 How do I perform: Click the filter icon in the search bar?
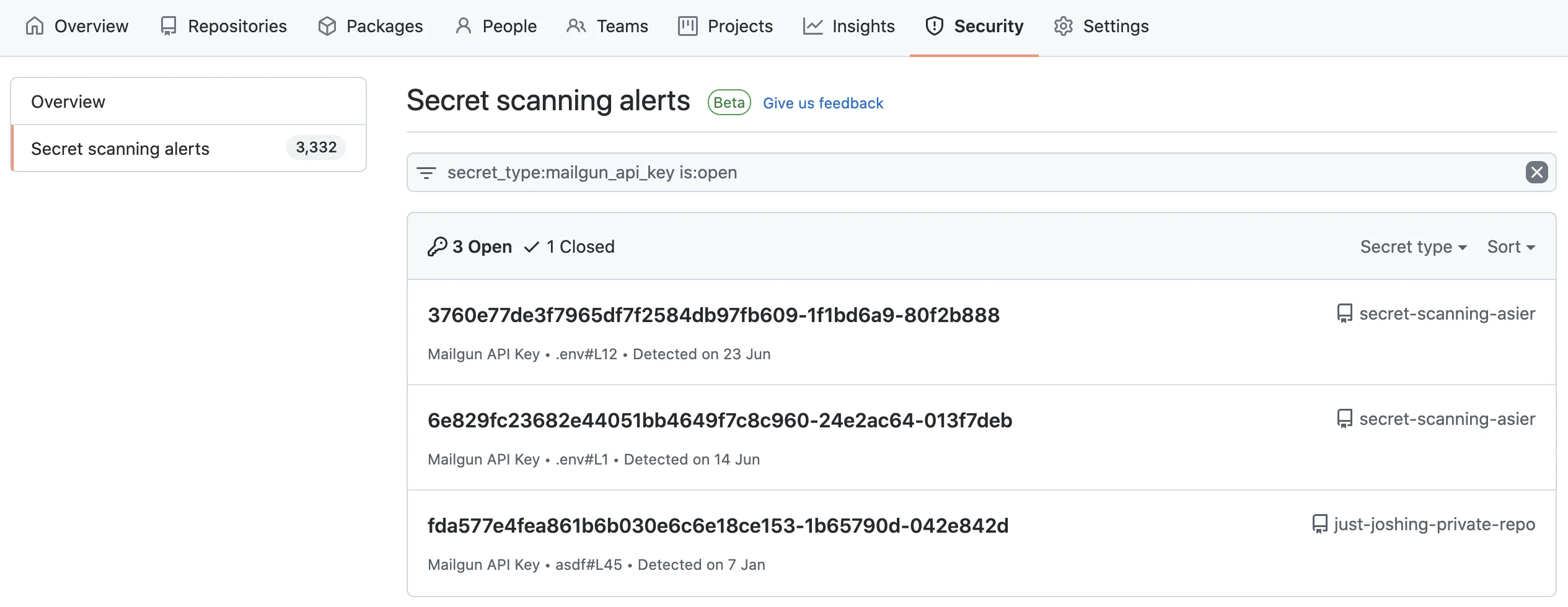[427, 173]
